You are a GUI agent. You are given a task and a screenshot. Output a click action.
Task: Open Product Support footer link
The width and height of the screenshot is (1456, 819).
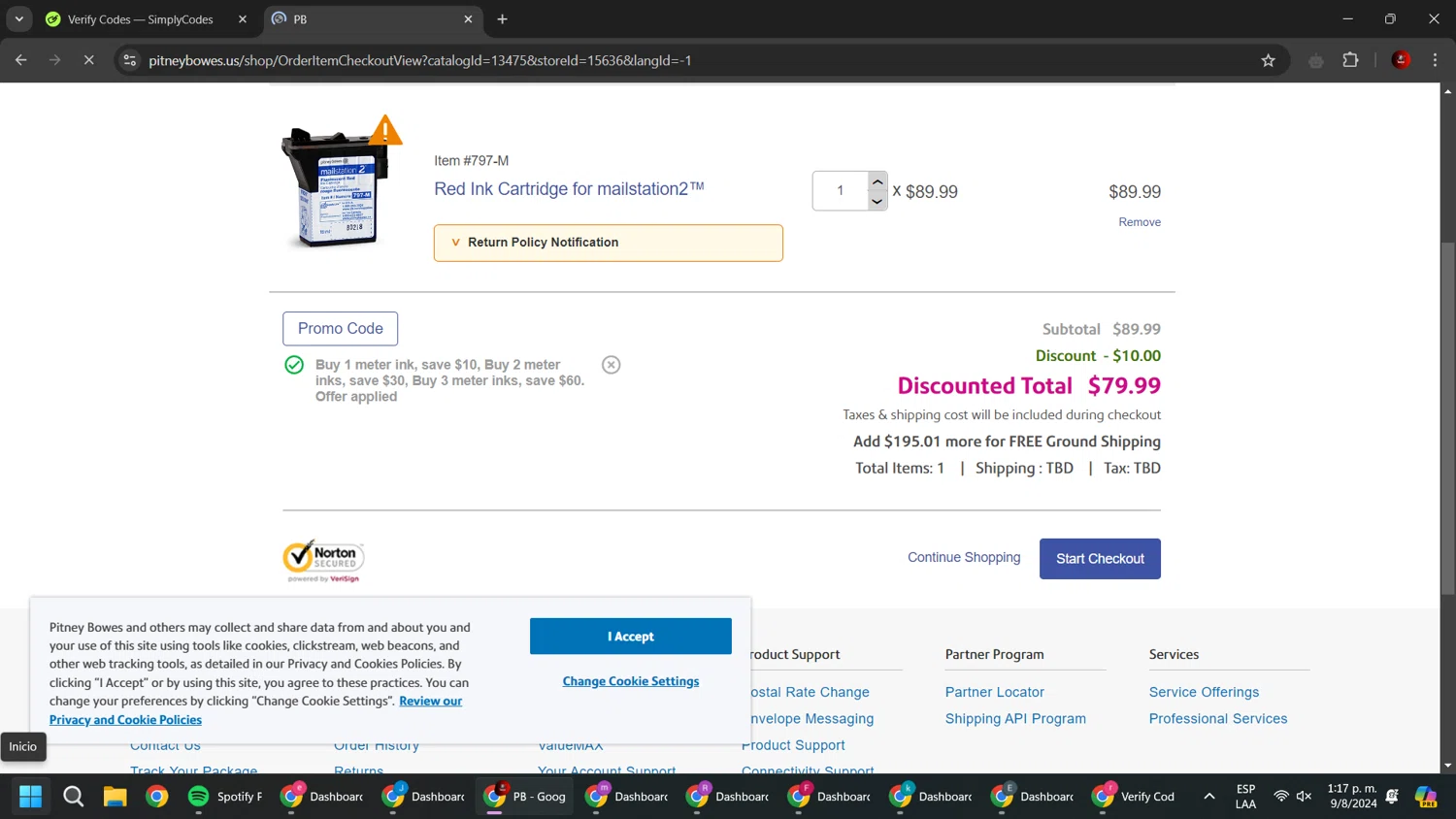point(794,745)
